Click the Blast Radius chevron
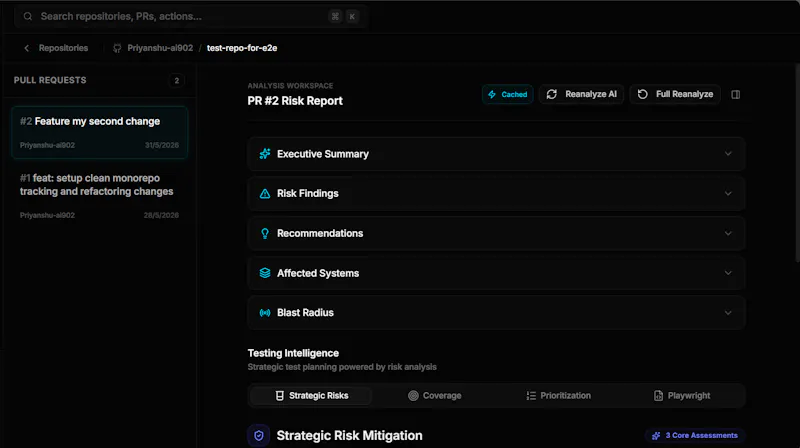Image resolution: width=800 pixels, height=448 pixels. [x=728, y=313]
